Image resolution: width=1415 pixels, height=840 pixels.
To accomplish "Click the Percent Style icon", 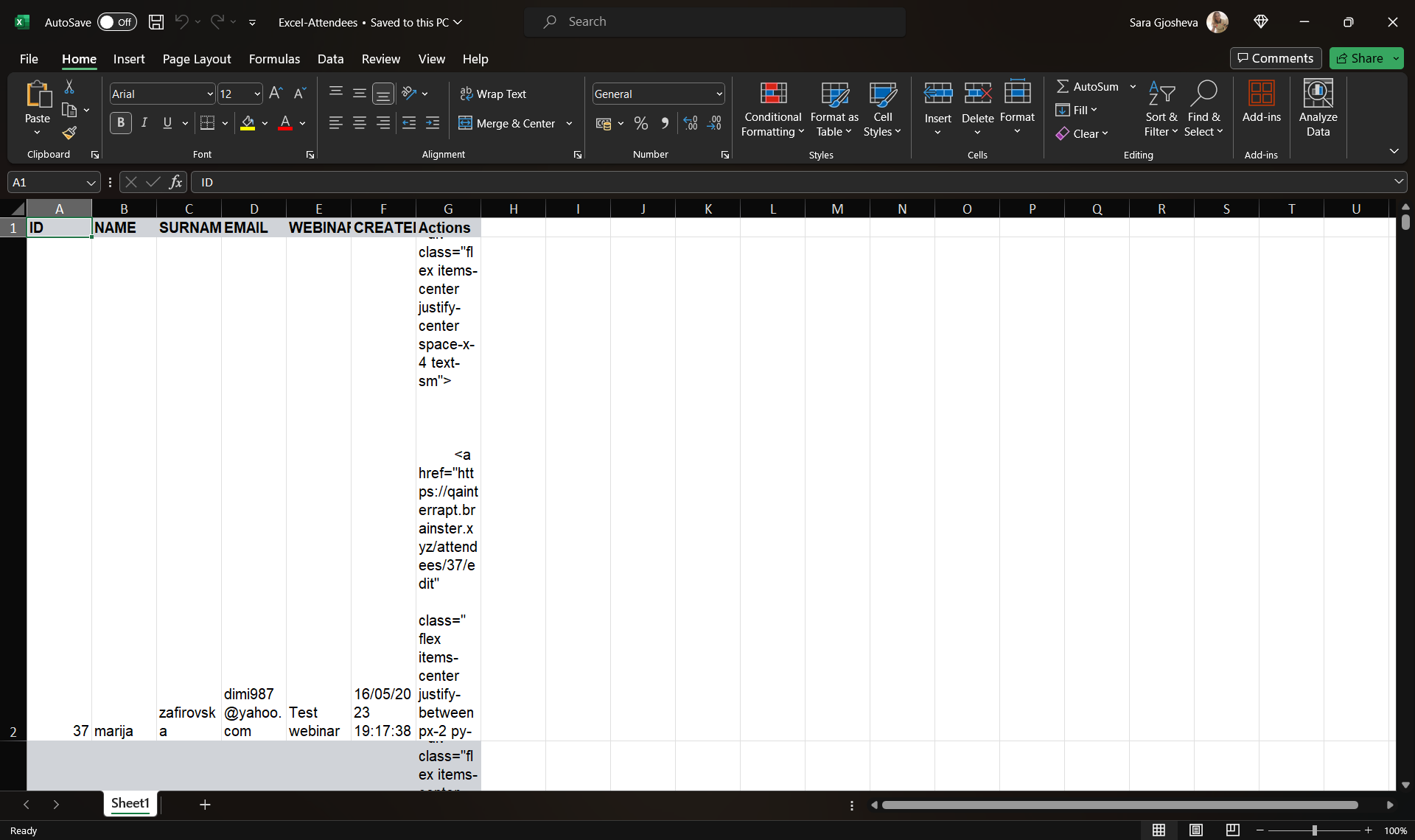I will [x=641, y=124].
